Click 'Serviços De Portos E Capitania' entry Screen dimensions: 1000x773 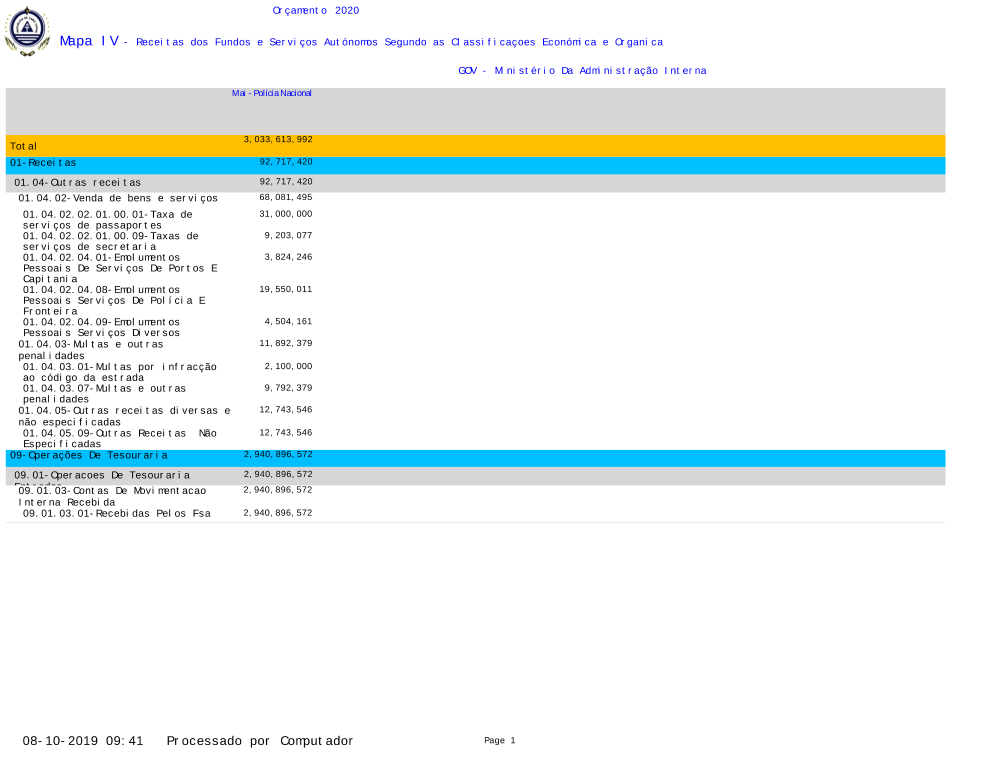tap(120, 268)
